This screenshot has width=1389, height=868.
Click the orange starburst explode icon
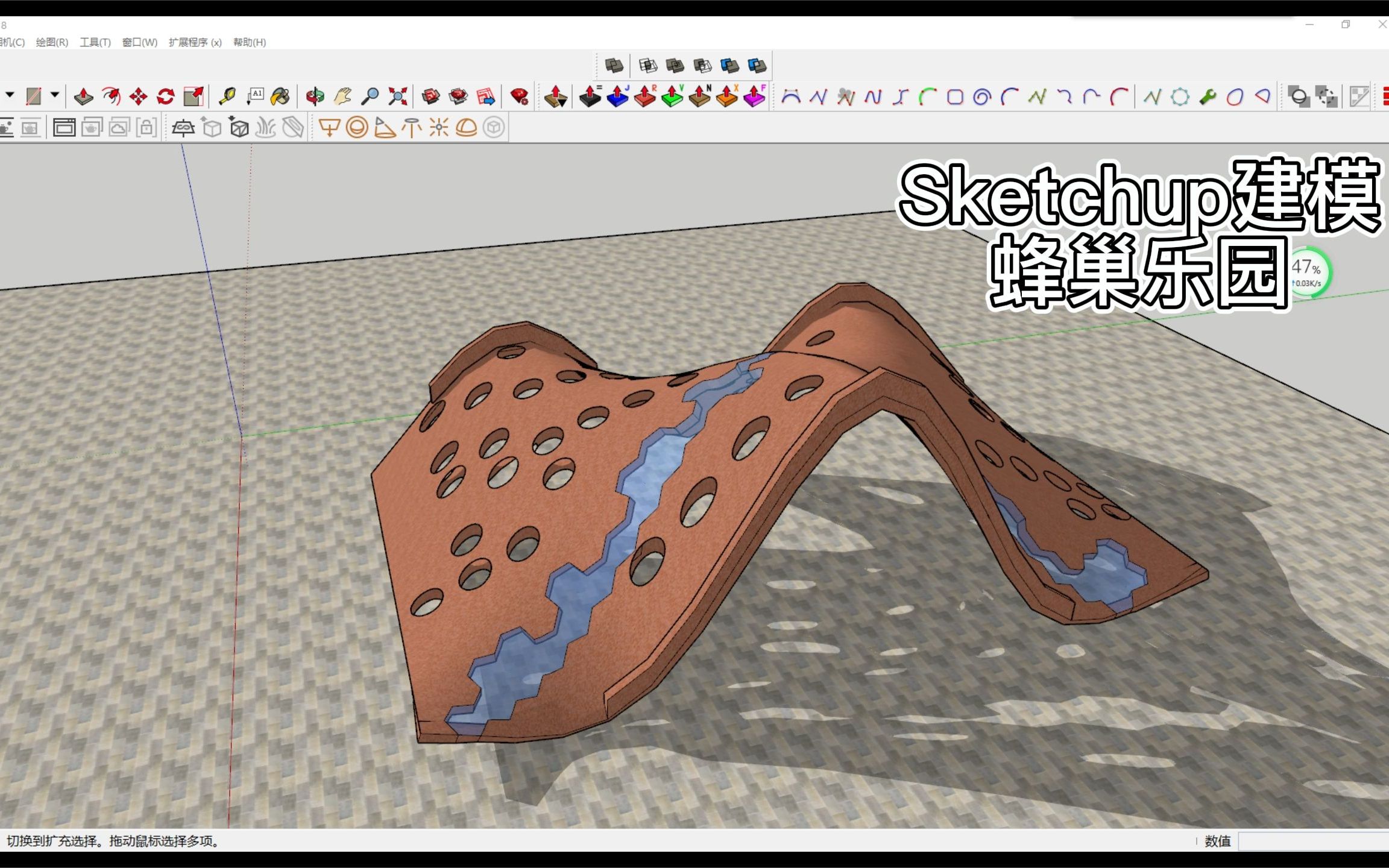click(439, 128)
